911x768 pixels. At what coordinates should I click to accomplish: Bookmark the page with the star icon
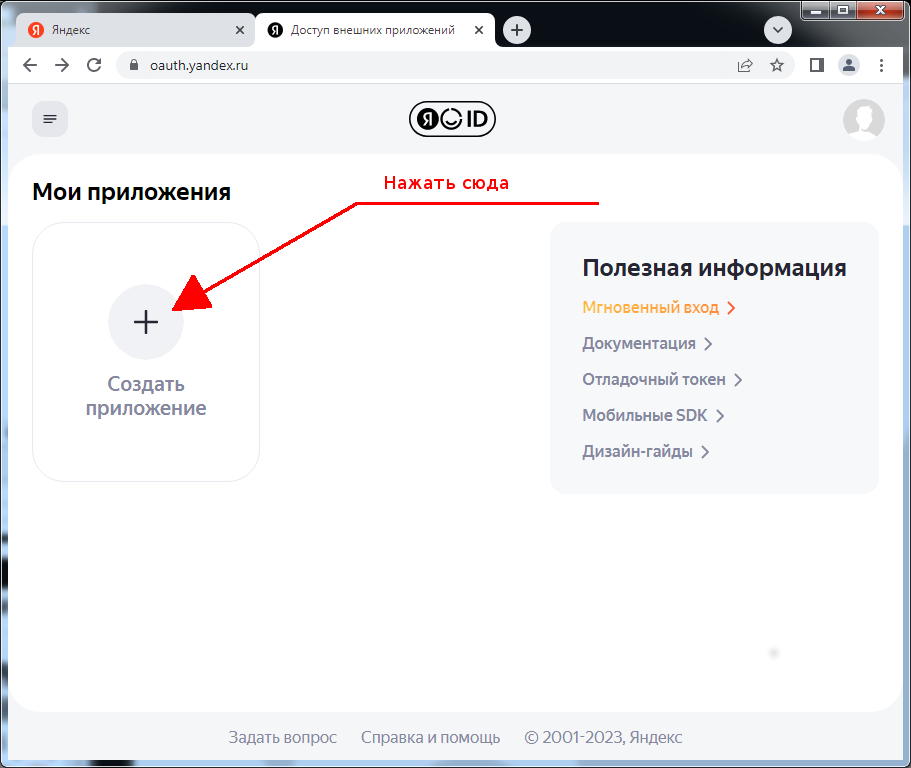tap(777, 65)
